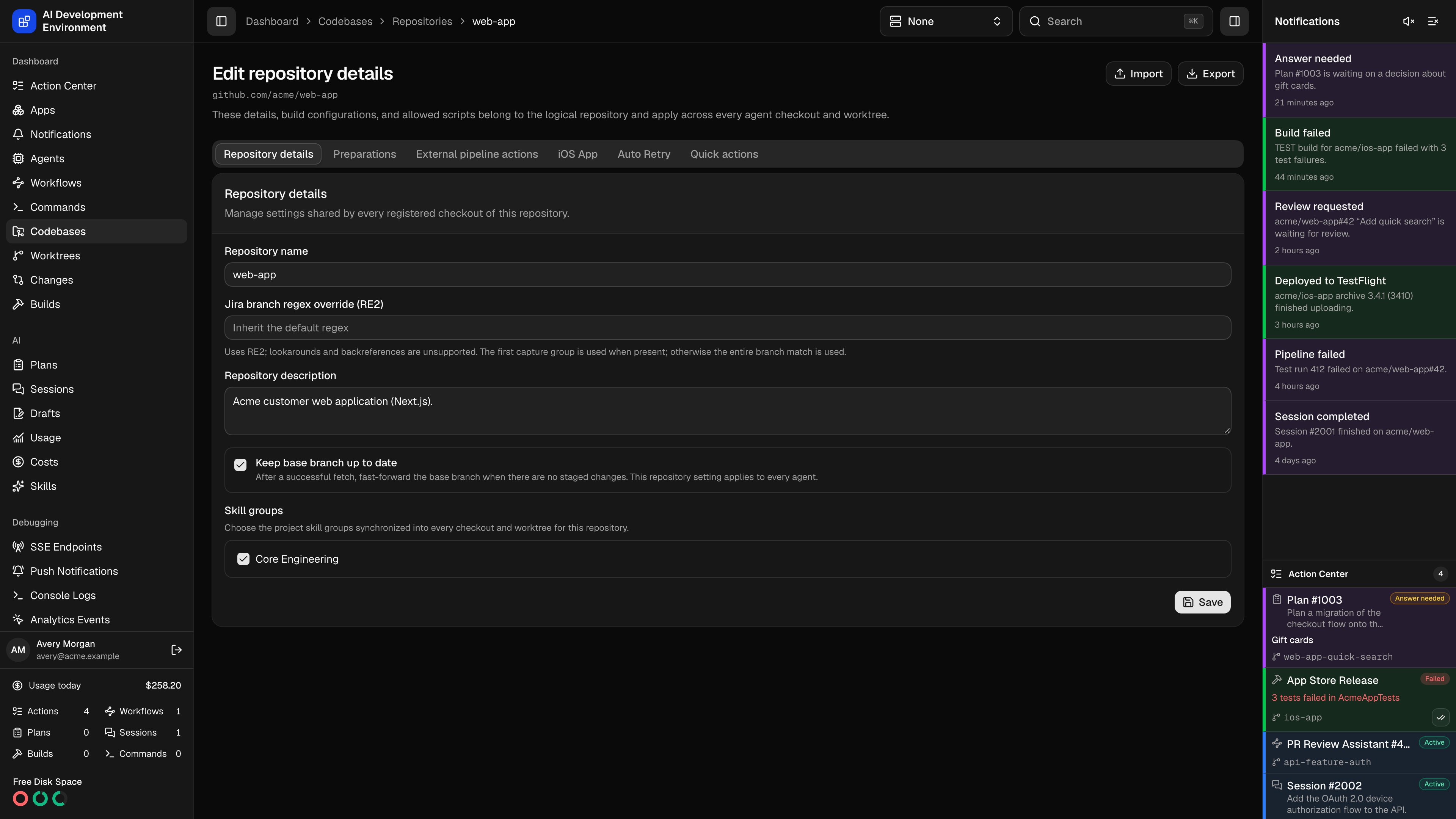Open the Build failed notification
The width and height of the screenshot is (1456, 819).
click(1359, 154)
